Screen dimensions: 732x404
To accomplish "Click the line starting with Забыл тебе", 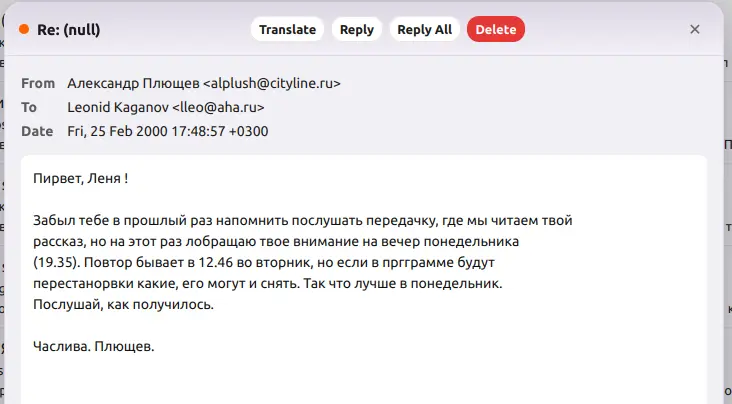I will (x=303, y=220).
